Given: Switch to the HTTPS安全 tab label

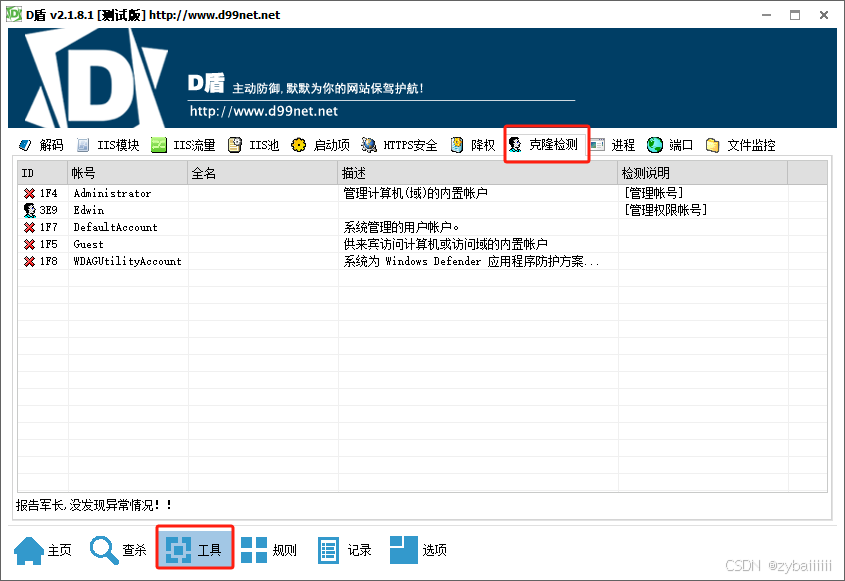Looking at the screenshot, I should coord(410,145).
